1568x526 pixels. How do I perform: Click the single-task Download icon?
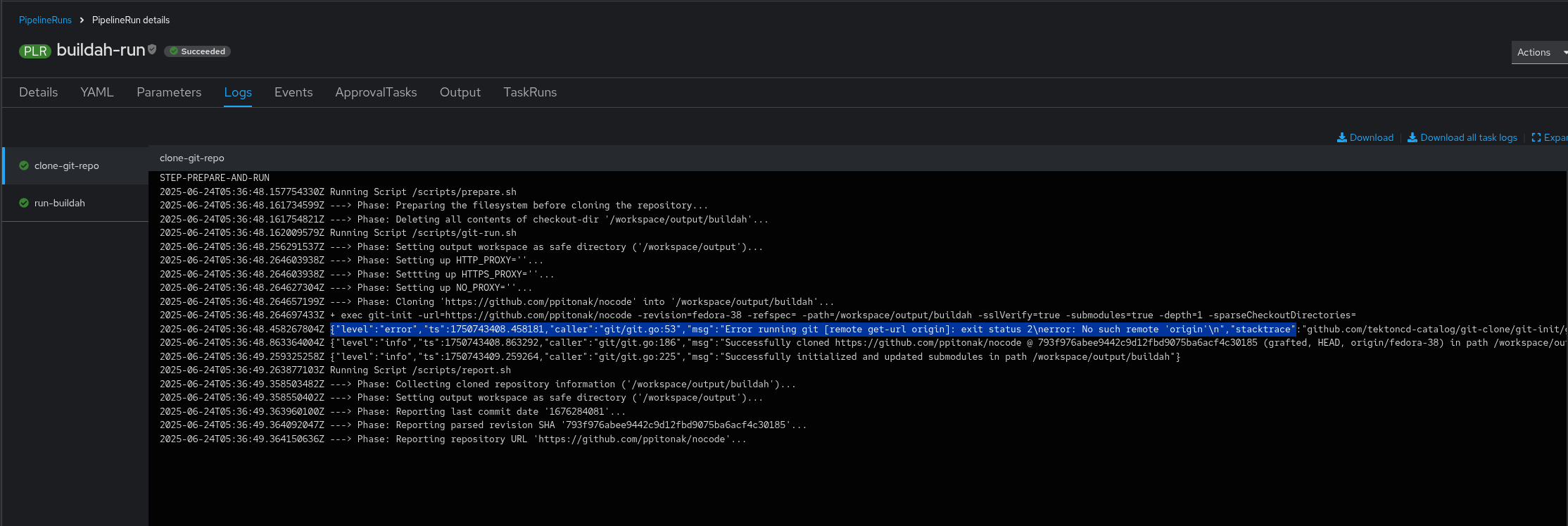(1342, 137)
